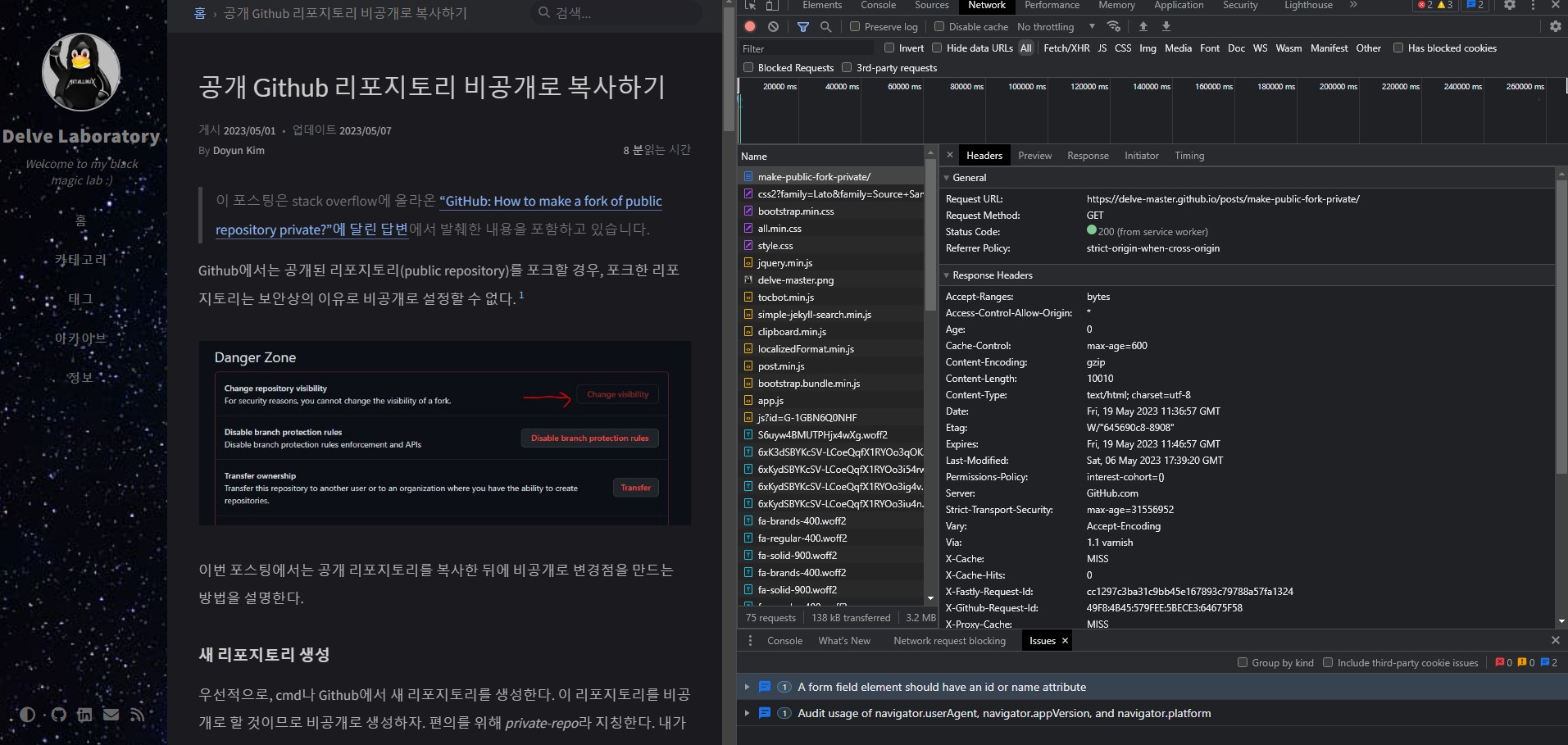Toggle the network filter funnel icon
1568x745 pixels.
[x=803, y=26]
